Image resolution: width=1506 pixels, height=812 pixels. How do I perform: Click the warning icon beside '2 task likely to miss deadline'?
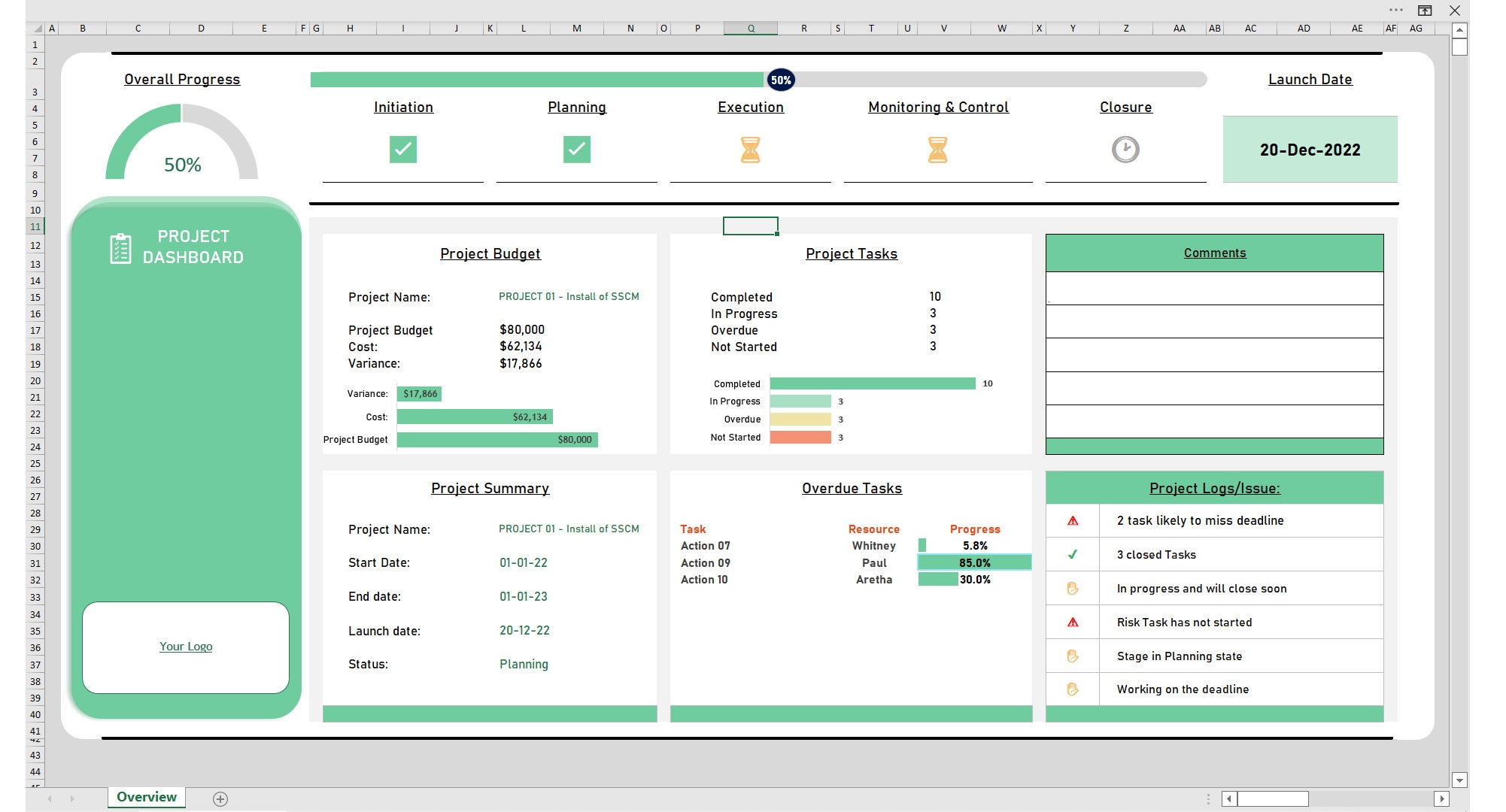pyautogui.click(x=1072, y=520)
